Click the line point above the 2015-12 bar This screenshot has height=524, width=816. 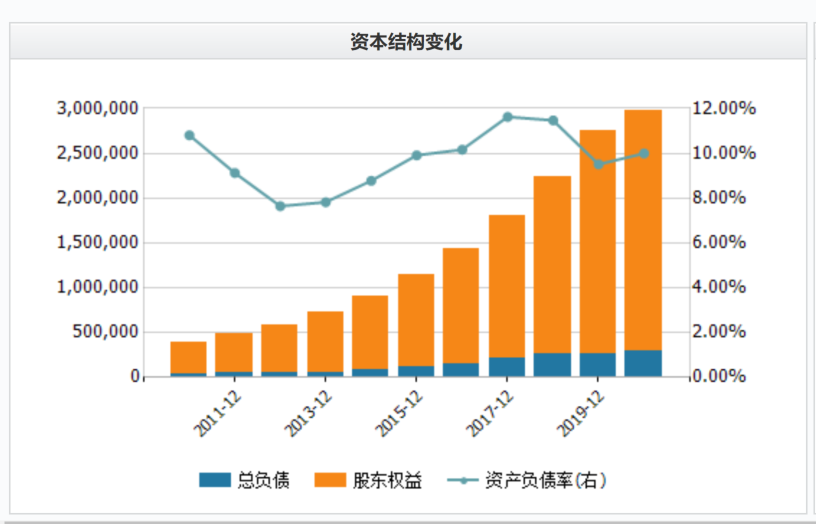pyautogui.click(x=416, y=155)
